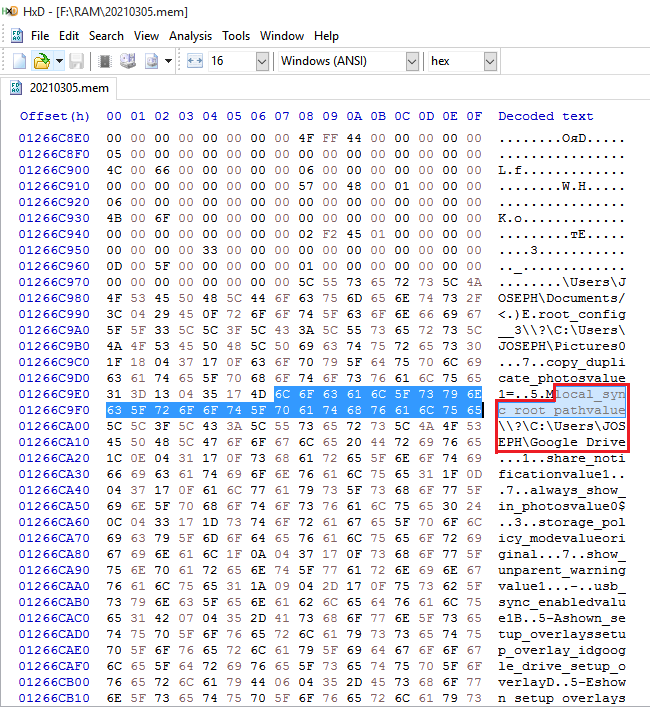Select offset 01266C970 in the offset column
650x707 pixels.
pyautogui.click(x=54, y=282)
